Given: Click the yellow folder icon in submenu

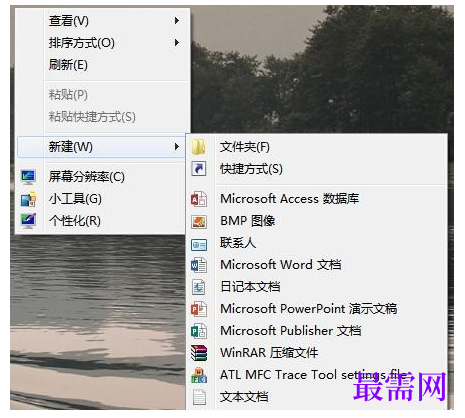Looking at the screenshot, I should (x=198, y=147).
